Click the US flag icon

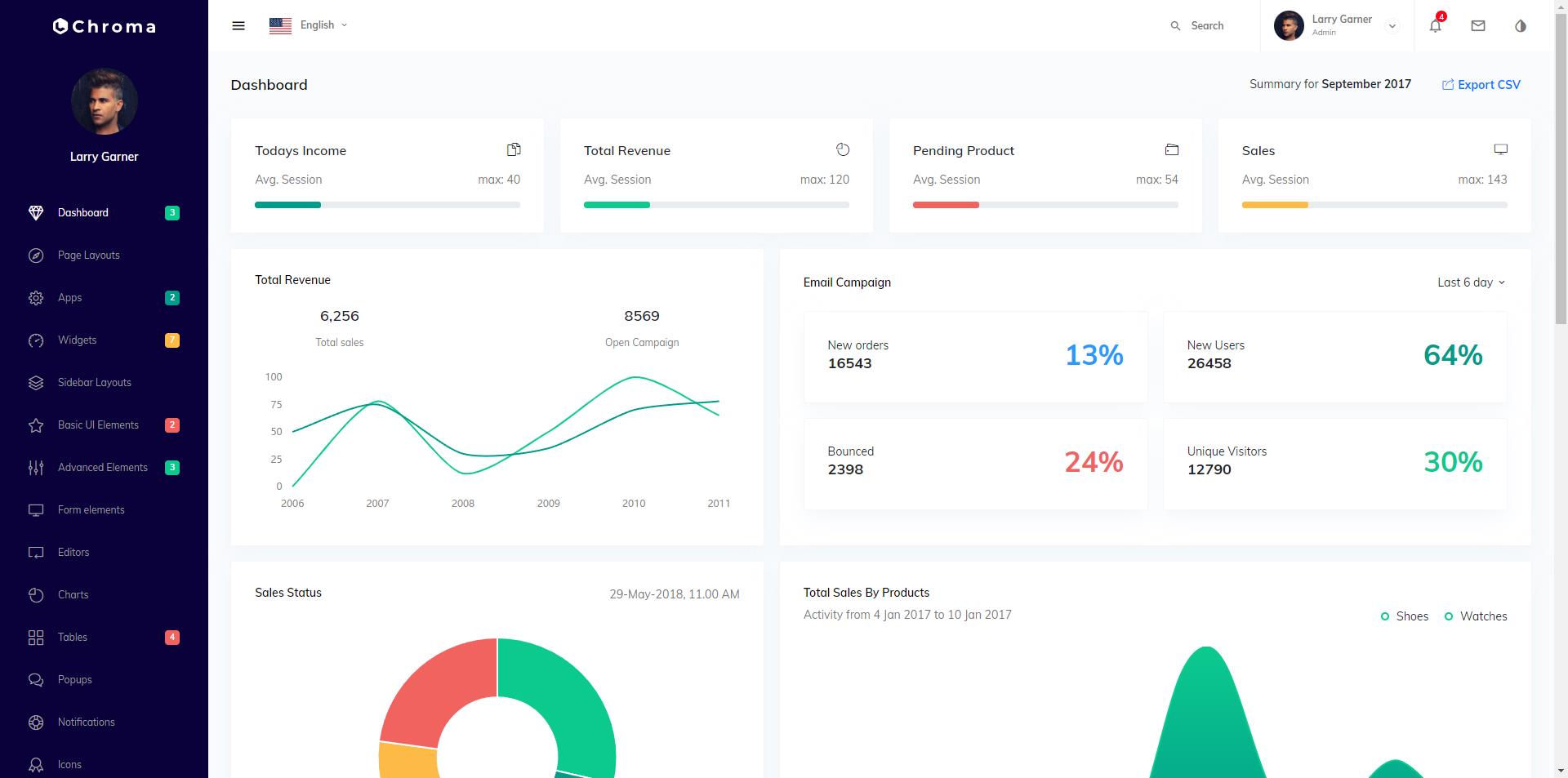[x=280, y=25]
